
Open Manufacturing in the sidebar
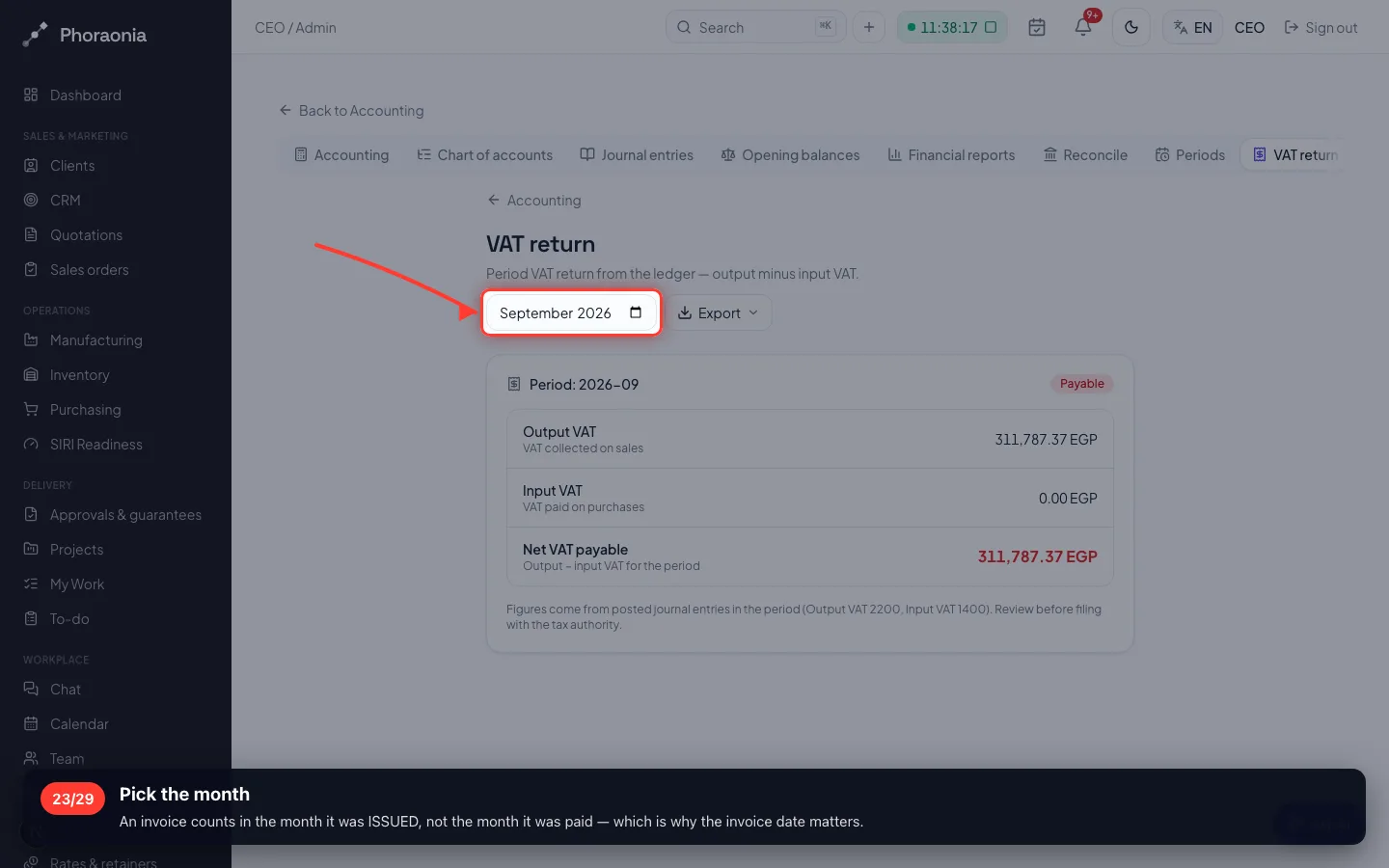(95, 340)
